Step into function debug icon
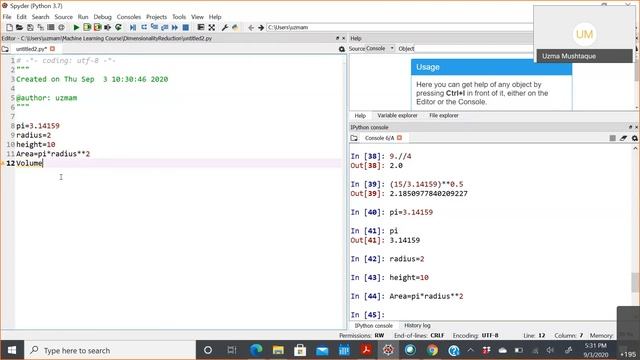 pyautogui.click(x=154, y=27)
